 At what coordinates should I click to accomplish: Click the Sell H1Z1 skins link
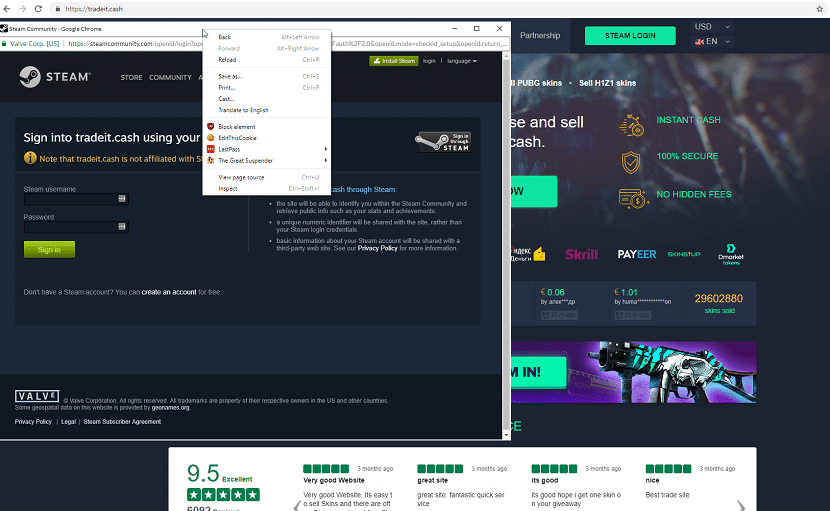608,83
